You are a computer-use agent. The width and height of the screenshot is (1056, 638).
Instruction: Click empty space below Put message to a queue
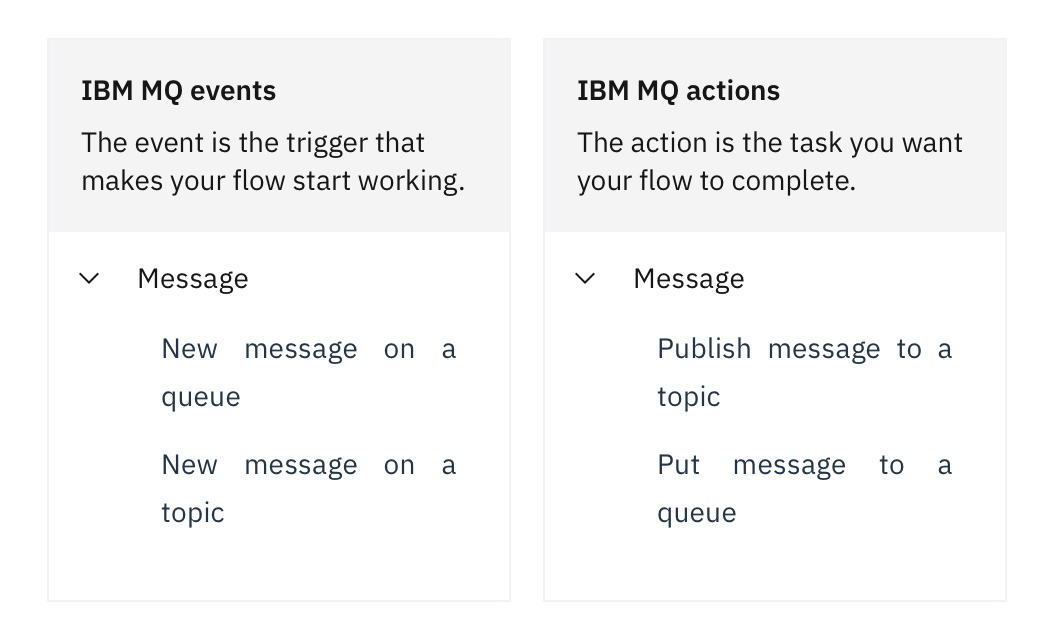coord(775,566)
